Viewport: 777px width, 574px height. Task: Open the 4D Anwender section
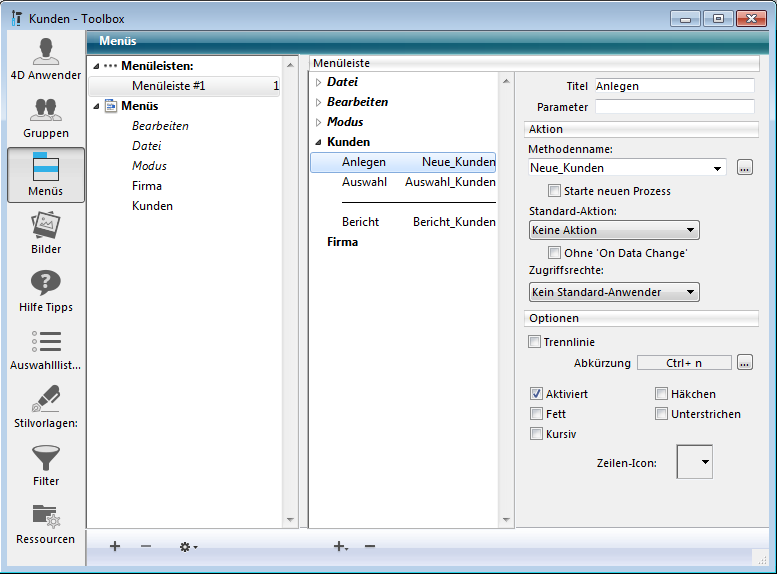pos(45,59)
